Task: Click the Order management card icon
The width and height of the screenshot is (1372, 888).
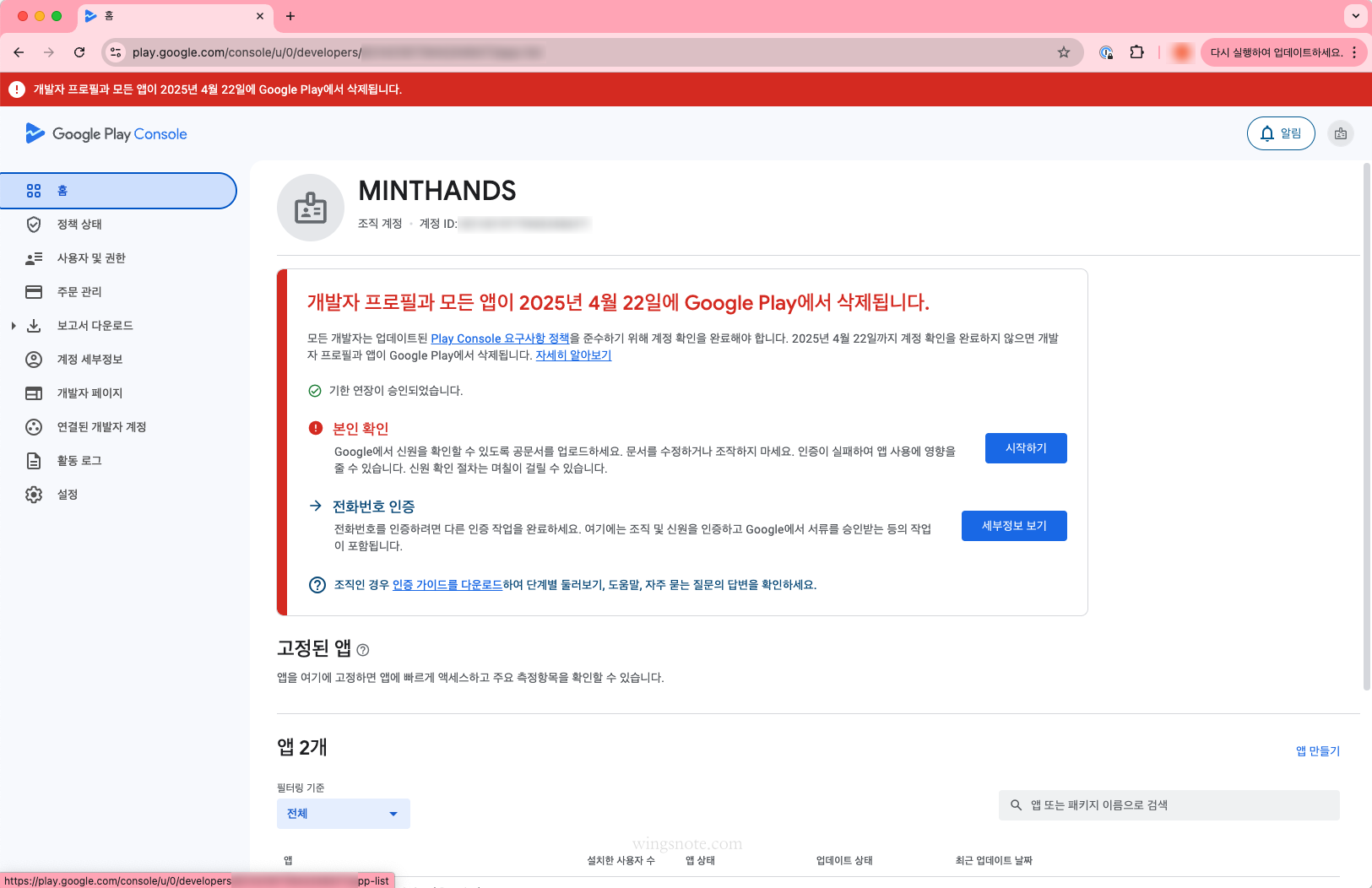Action: [34, 292]
